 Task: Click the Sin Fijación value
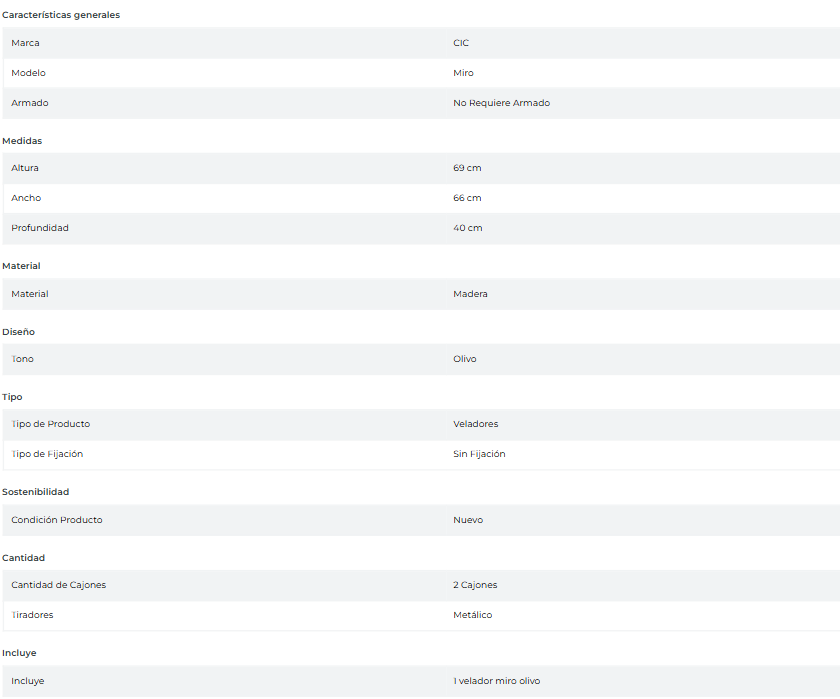479,454
